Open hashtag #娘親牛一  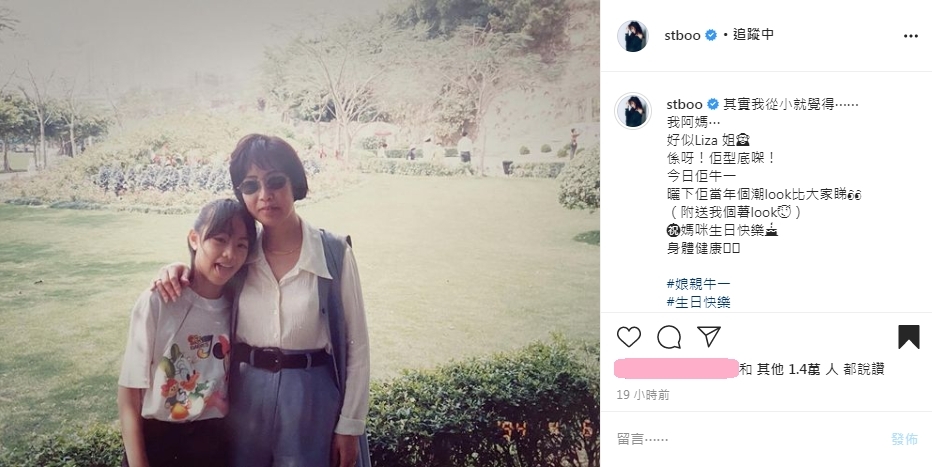pos(698,284)
